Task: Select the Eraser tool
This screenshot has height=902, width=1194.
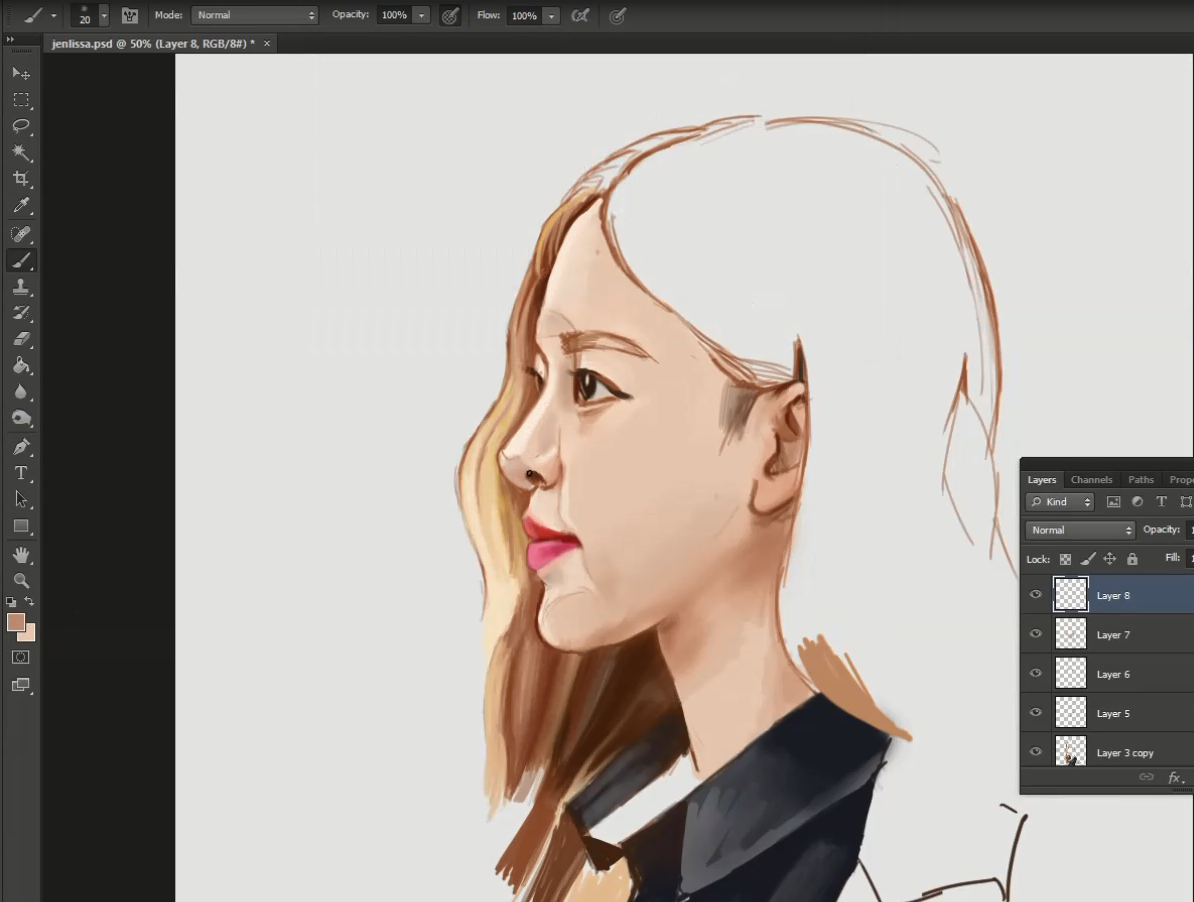Action: click(x=21, y=340)
